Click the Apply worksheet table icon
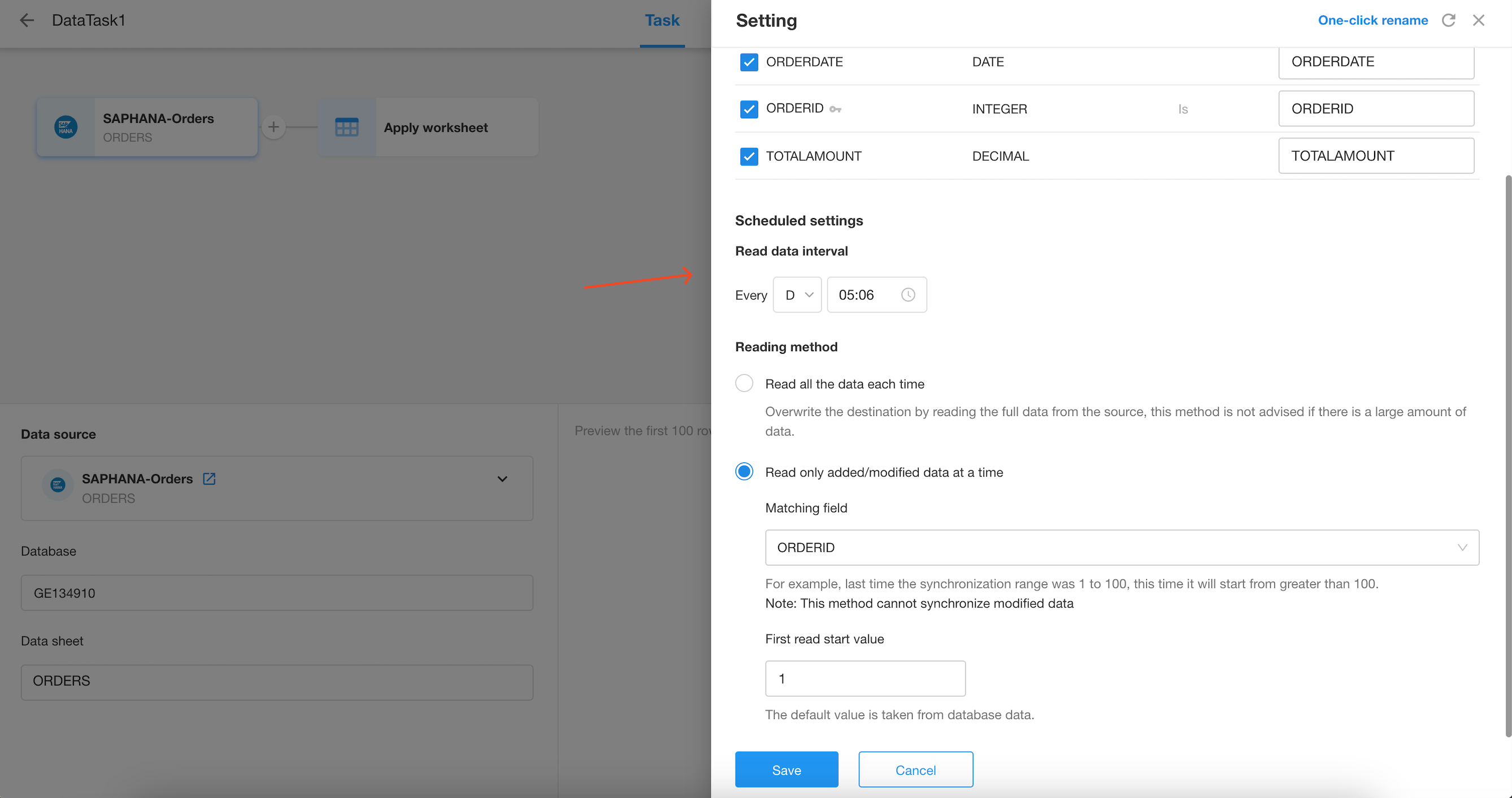 (347, 127)
